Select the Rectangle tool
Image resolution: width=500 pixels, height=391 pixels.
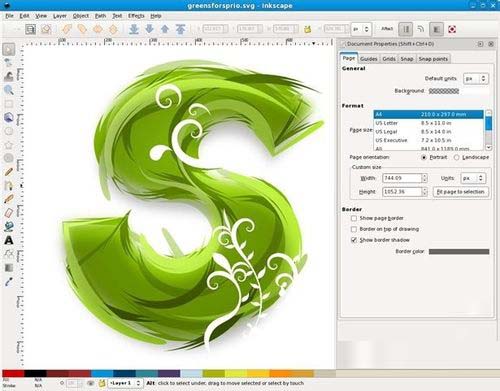click(9, 104)
